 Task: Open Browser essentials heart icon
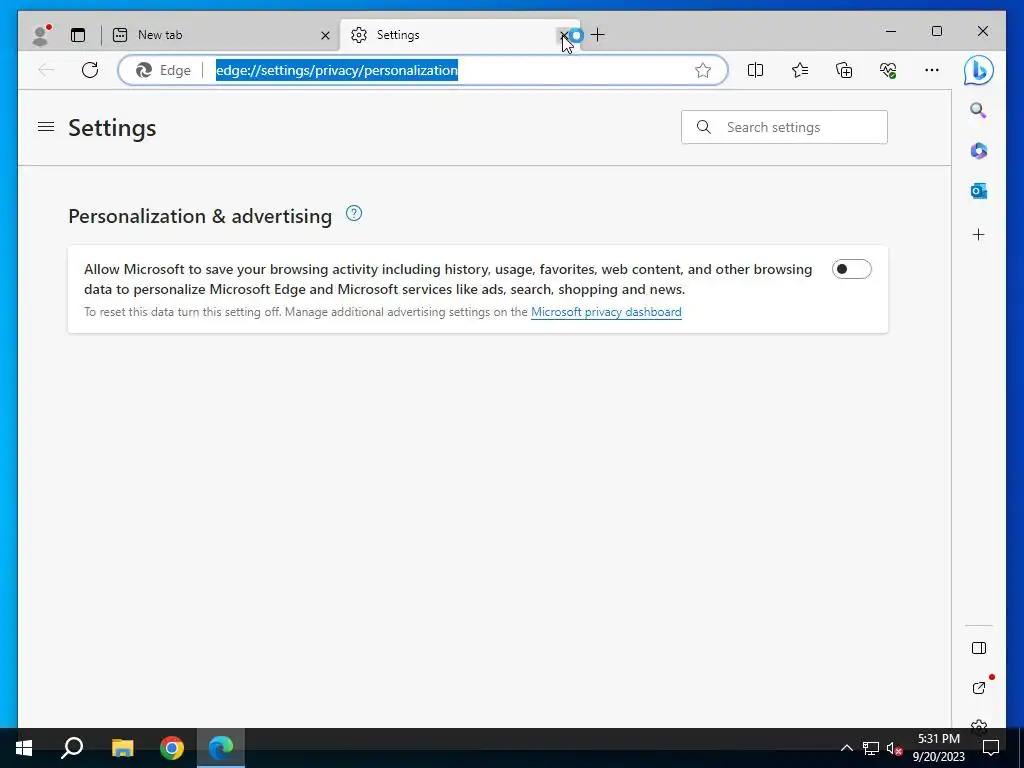[888, 70]
